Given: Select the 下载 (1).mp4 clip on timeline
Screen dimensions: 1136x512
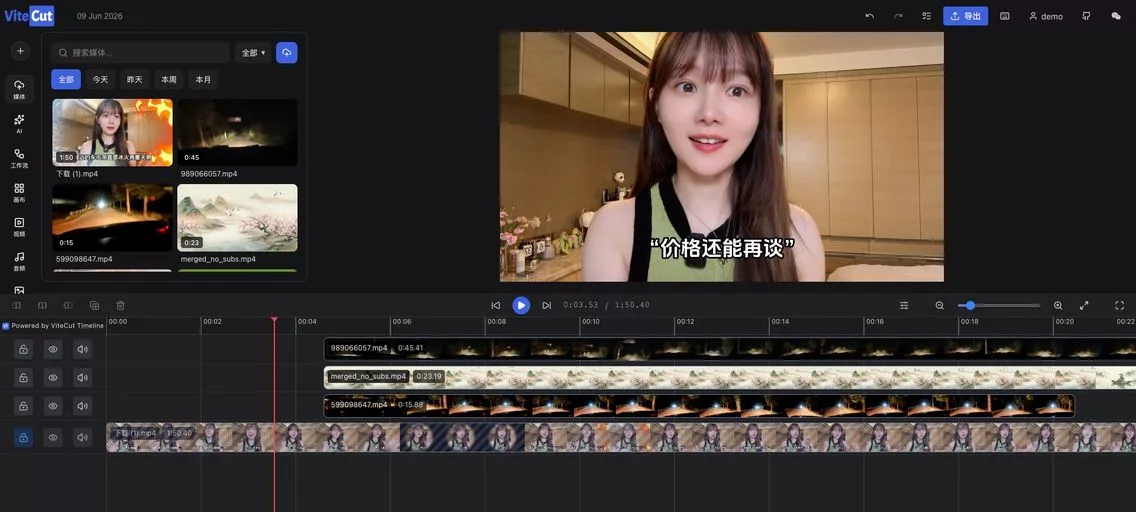Looking at the screenshot, I should tap(621, 437).
